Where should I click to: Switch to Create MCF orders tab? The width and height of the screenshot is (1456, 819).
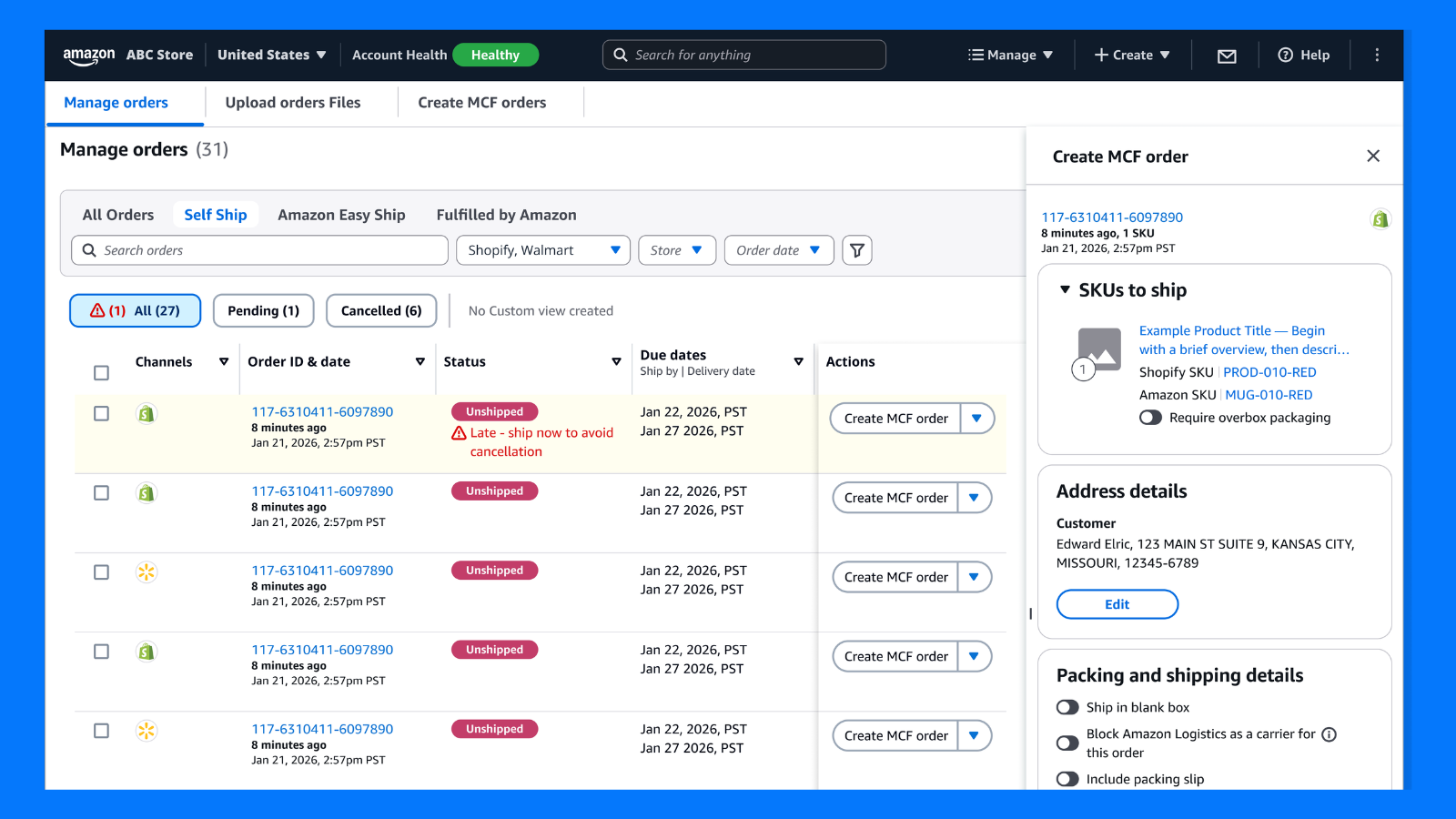(x=482, y=103)
